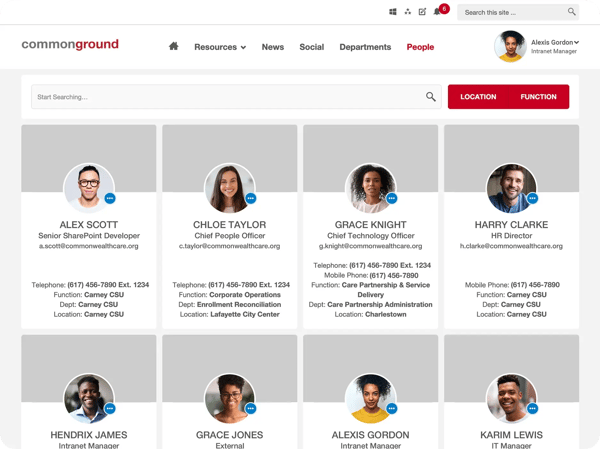Viewport: 600px width, 449px height.
Task: Click the share nodes icon in top bar
Action: [x=408, y=12]
